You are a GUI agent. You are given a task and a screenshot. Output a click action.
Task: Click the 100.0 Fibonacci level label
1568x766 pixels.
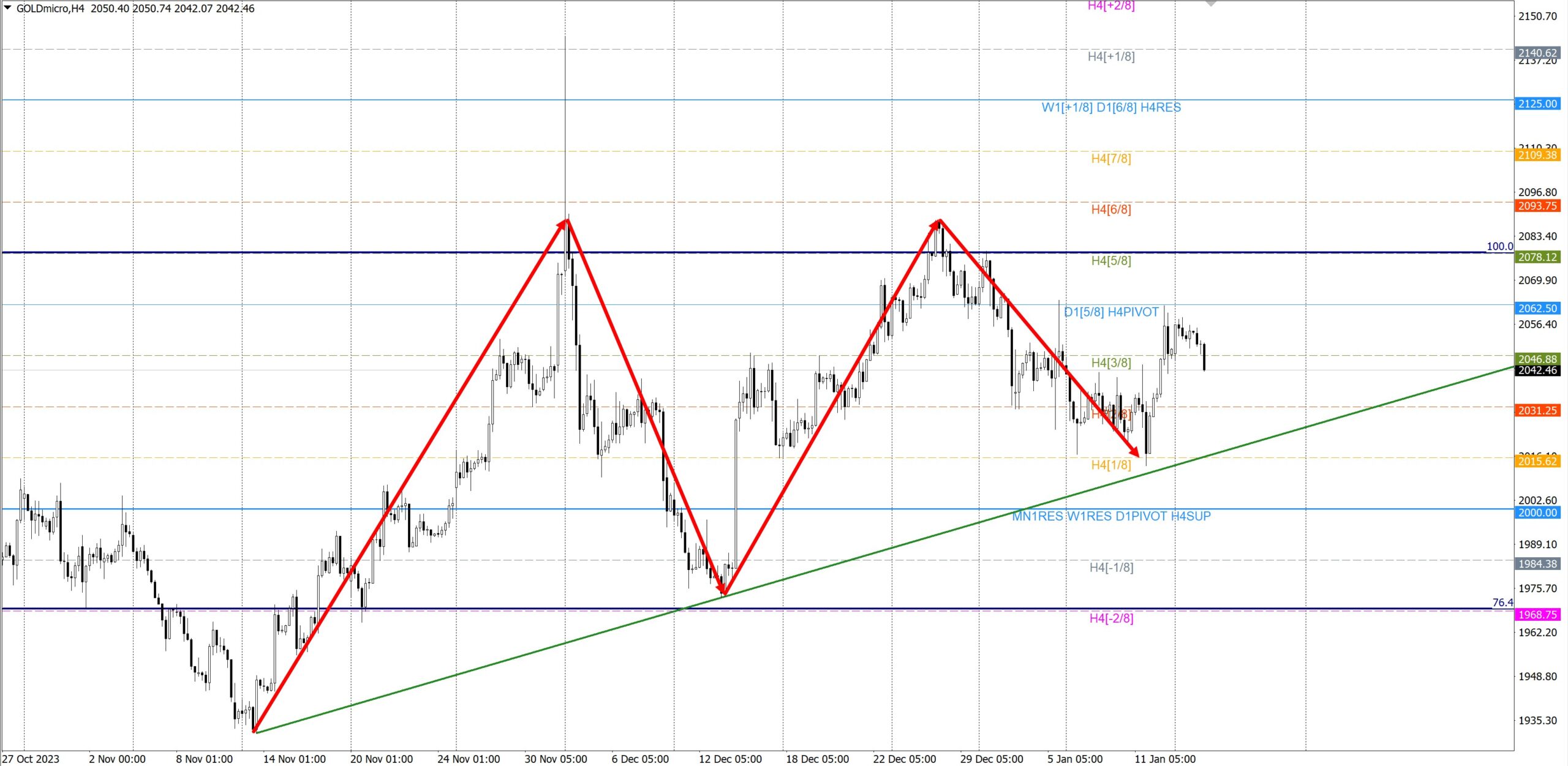pos(1499,246)
